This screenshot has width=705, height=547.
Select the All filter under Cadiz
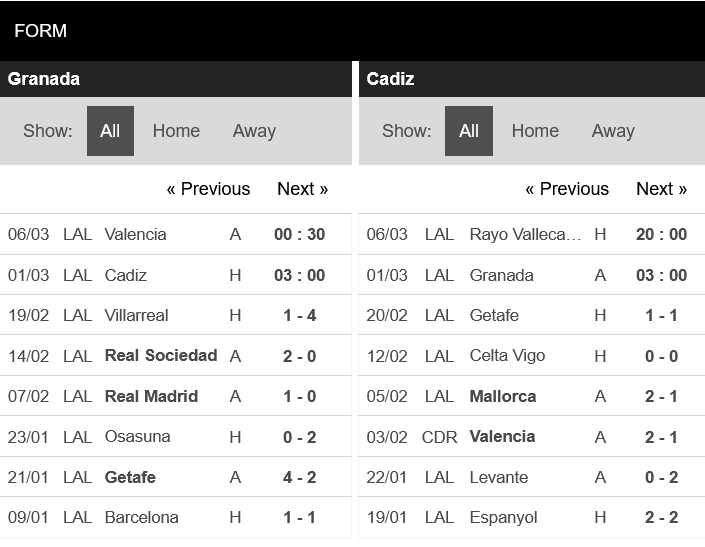point(469,131)
